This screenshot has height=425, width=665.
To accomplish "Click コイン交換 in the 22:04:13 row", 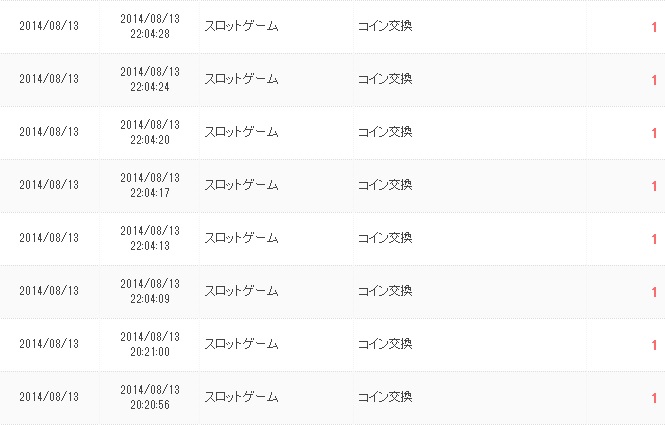I will 384,238.
